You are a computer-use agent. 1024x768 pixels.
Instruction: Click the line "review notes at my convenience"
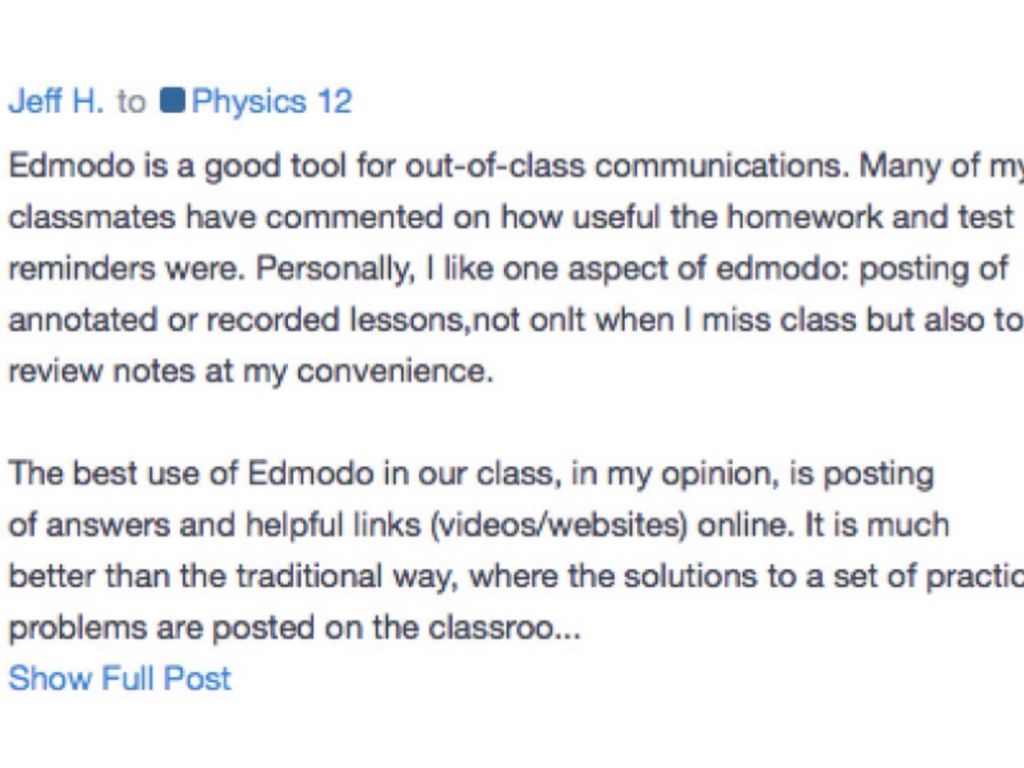tap(251, 373)
